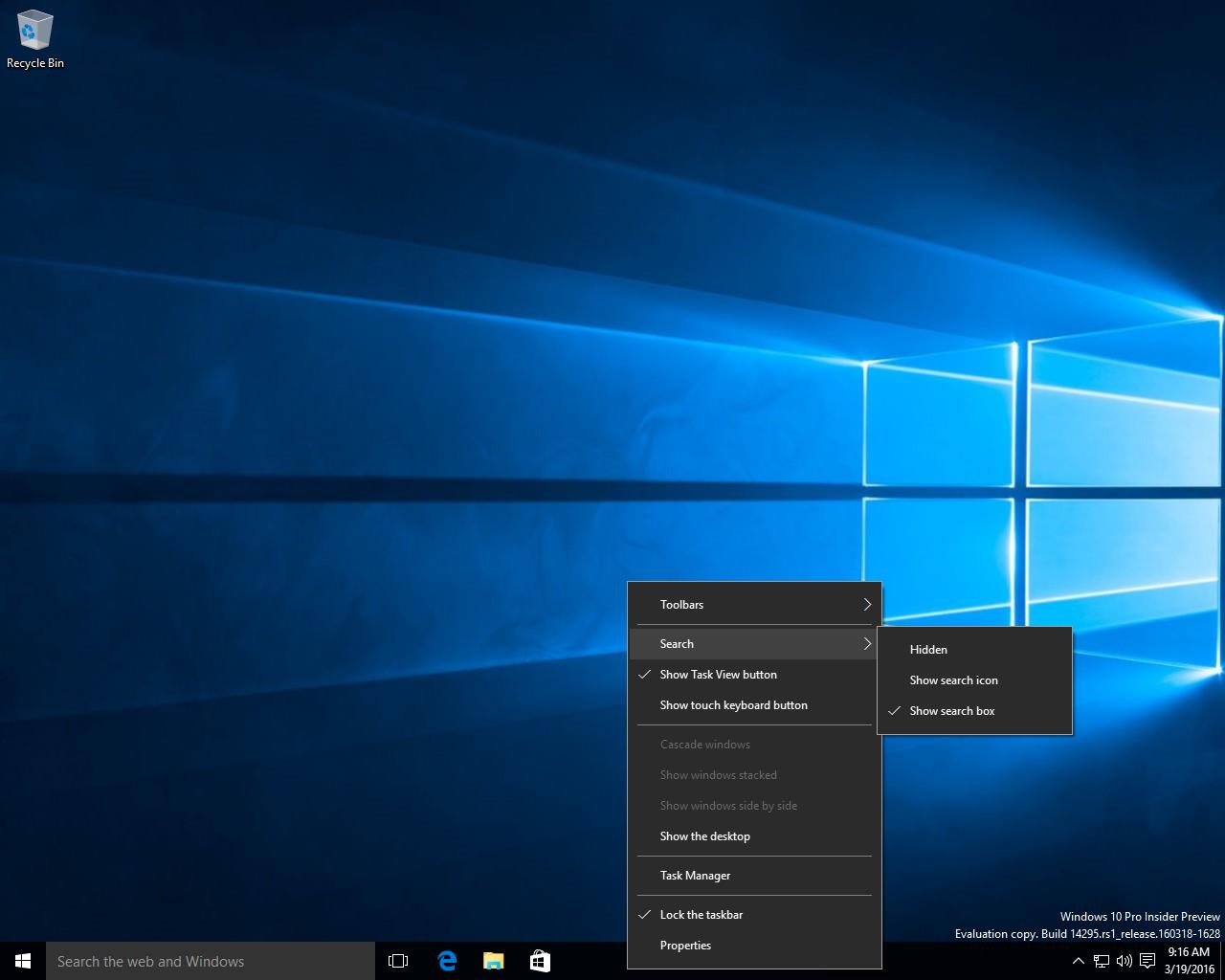
Task: Click the network tray icon
Action: [1102, 961]
